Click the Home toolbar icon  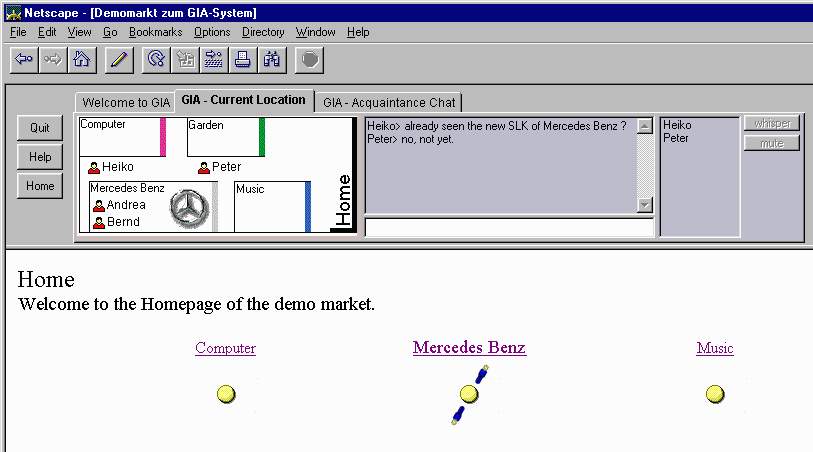80,59
